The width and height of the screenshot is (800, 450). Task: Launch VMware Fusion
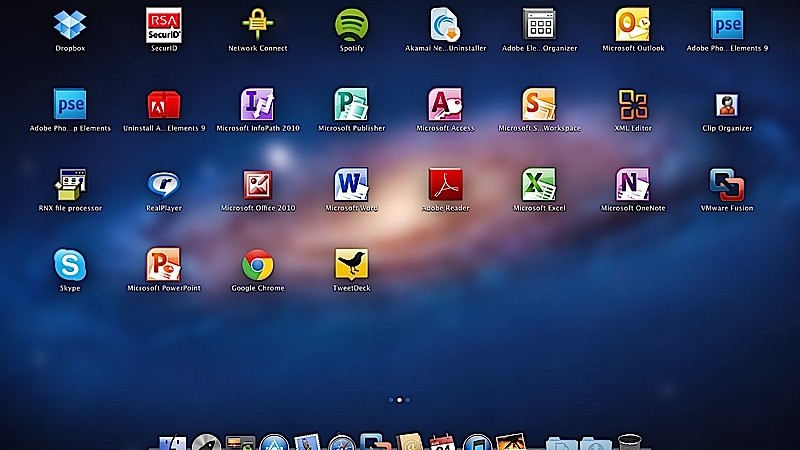click(727, 184)
